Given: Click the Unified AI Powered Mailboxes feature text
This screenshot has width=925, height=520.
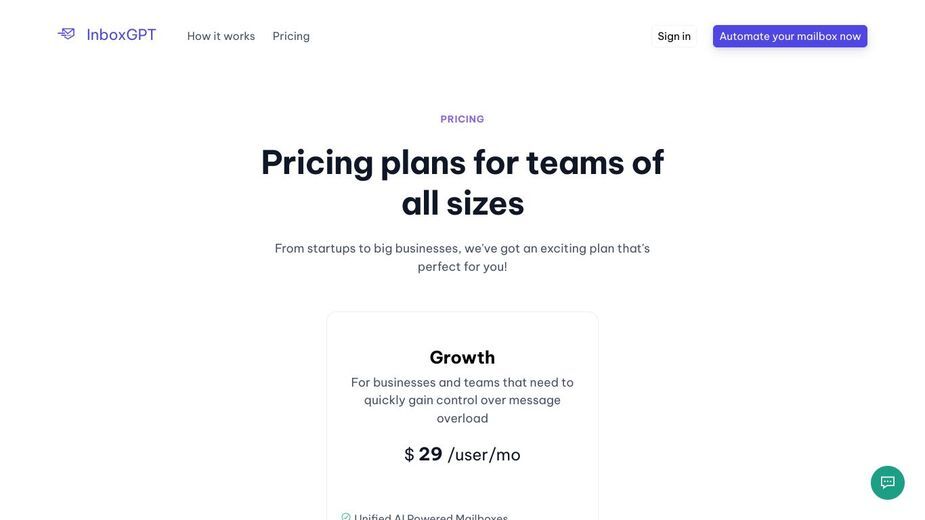Looking at the screenshot, I should click(431, 517).
